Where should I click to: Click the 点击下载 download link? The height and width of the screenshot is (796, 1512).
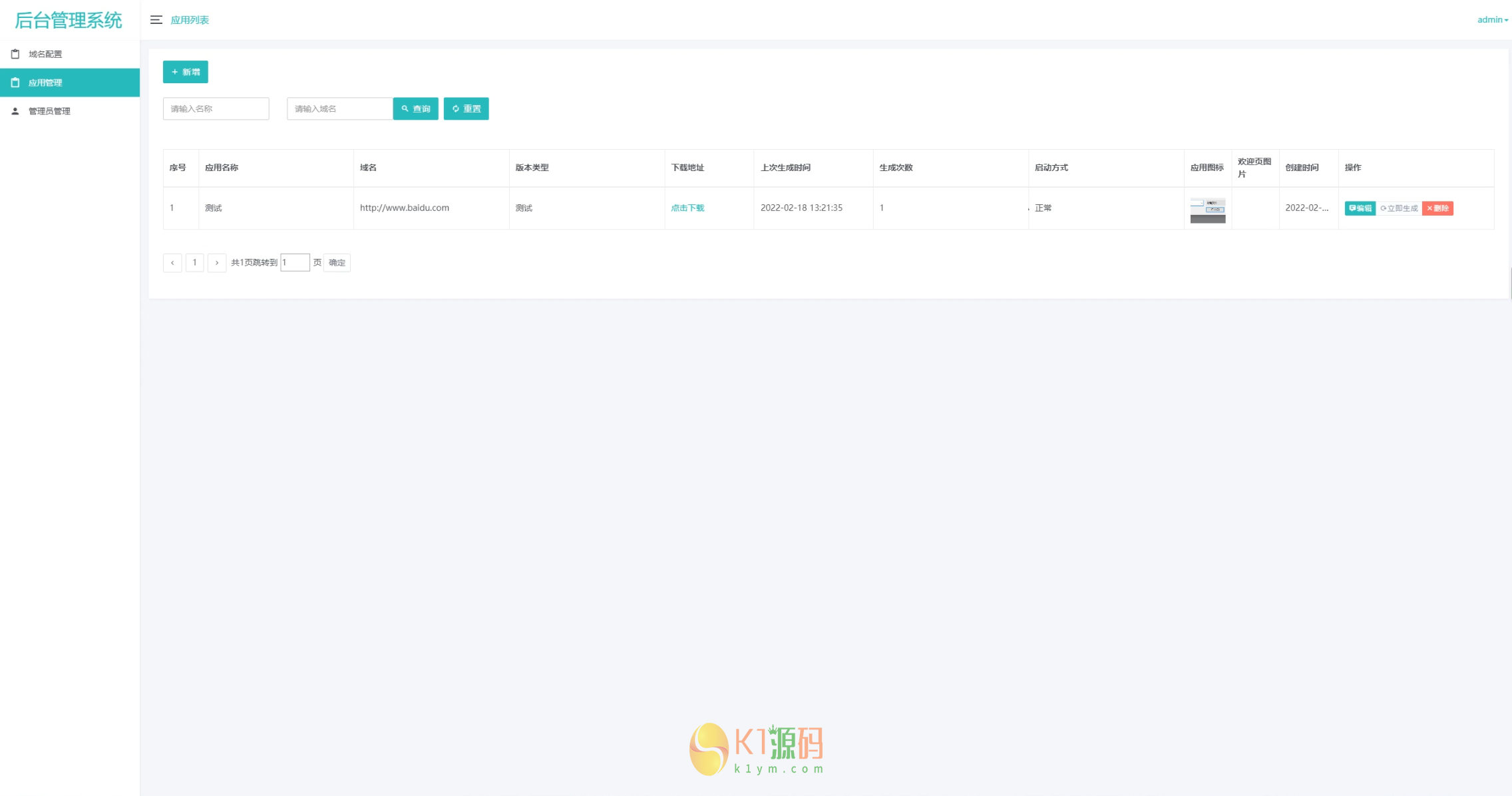687,208
